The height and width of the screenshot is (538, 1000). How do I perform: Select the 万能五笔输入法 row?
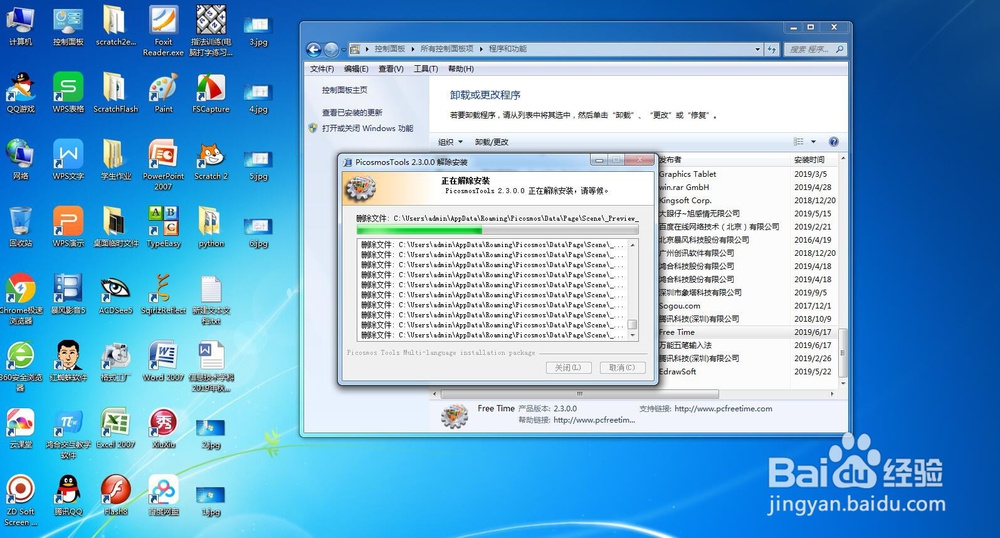point(748,345)
